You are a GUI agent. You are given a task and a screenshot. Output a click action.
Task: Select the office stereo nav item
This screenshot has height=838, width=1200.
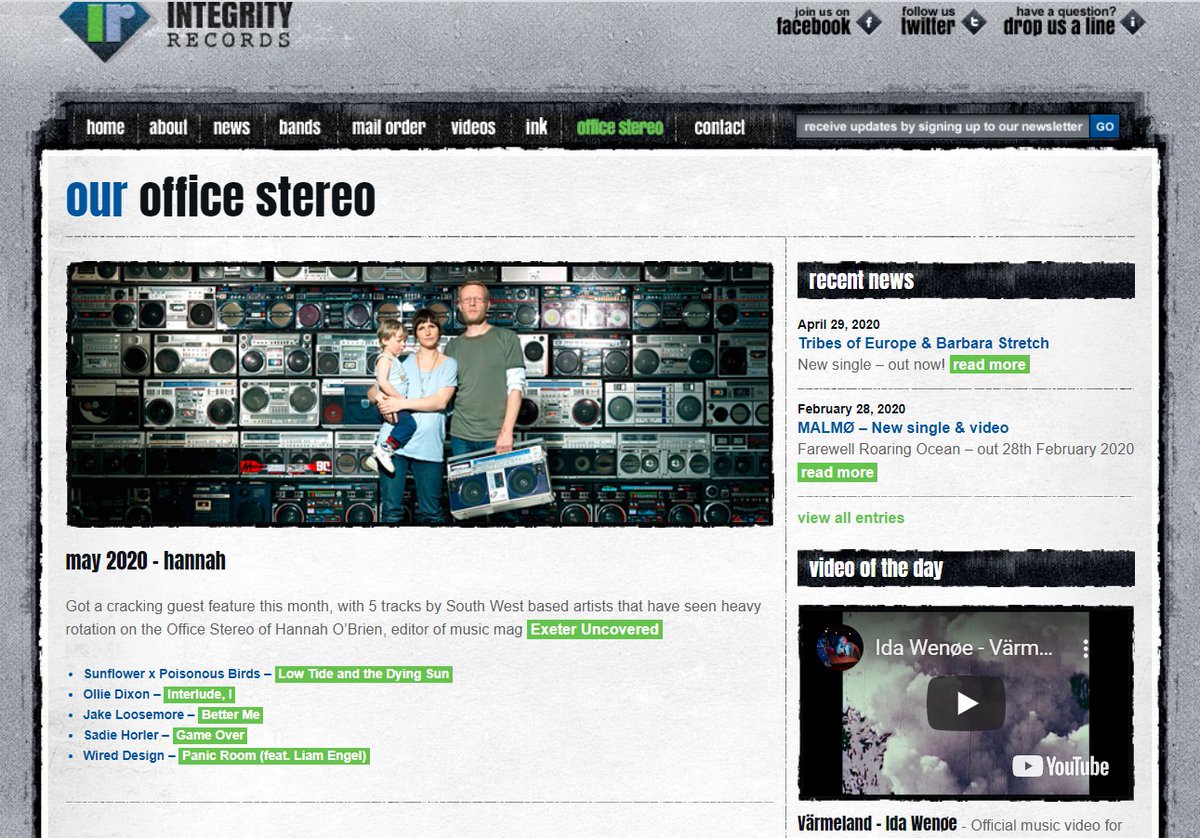click(620, 127)
